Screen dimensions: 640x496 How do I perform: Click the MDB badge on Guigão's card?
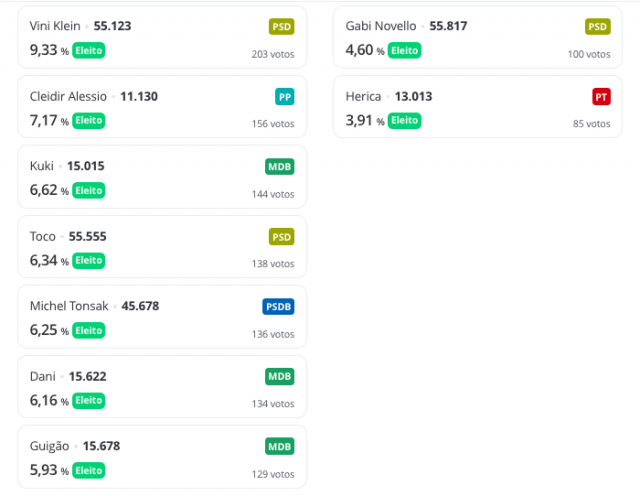[280, 447]
